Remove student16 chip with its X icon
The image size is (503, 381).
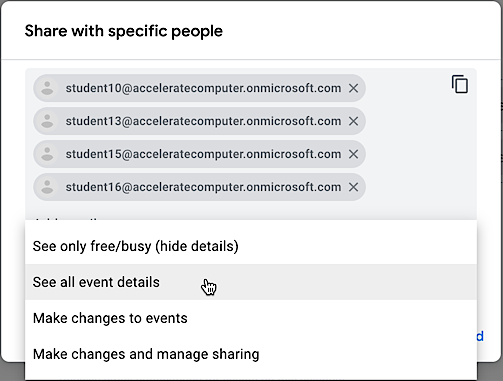[x=353, y=187]
